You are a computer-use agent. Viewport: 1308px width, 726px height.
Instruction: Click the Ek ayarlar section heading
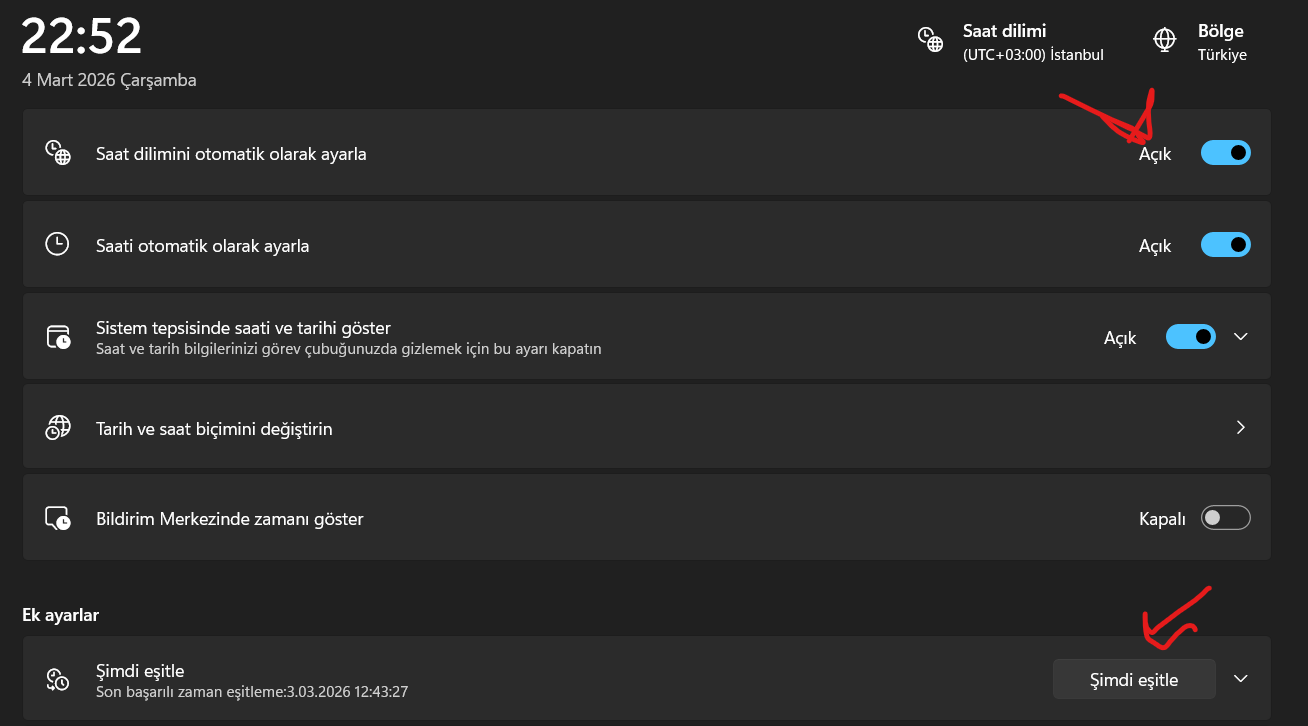coord(60,615)
